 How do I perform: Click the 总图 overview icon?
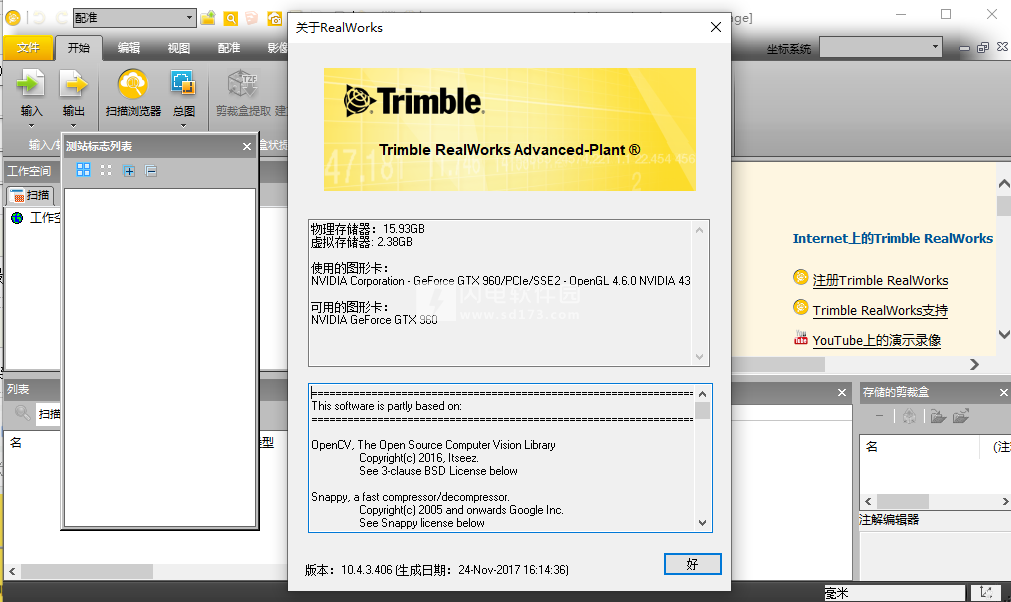pos(183,84)
